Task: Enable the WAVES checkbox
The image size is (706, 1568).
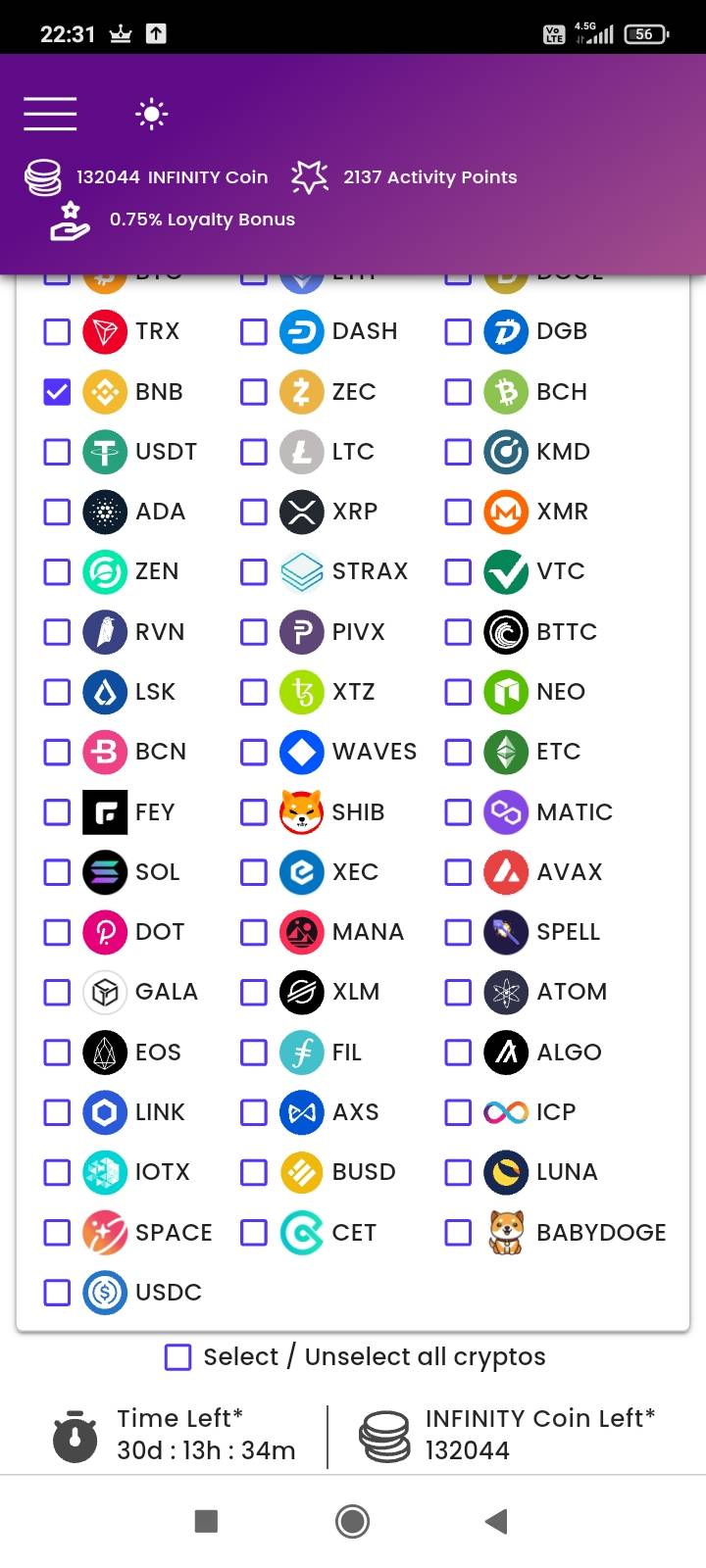Action: click(x=254, y=752)
